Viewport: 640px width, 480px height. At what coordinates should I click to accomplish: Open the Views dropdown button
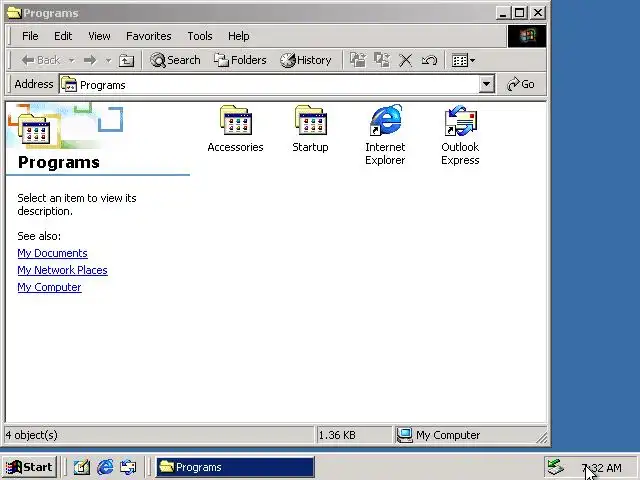tap(463, 60)
